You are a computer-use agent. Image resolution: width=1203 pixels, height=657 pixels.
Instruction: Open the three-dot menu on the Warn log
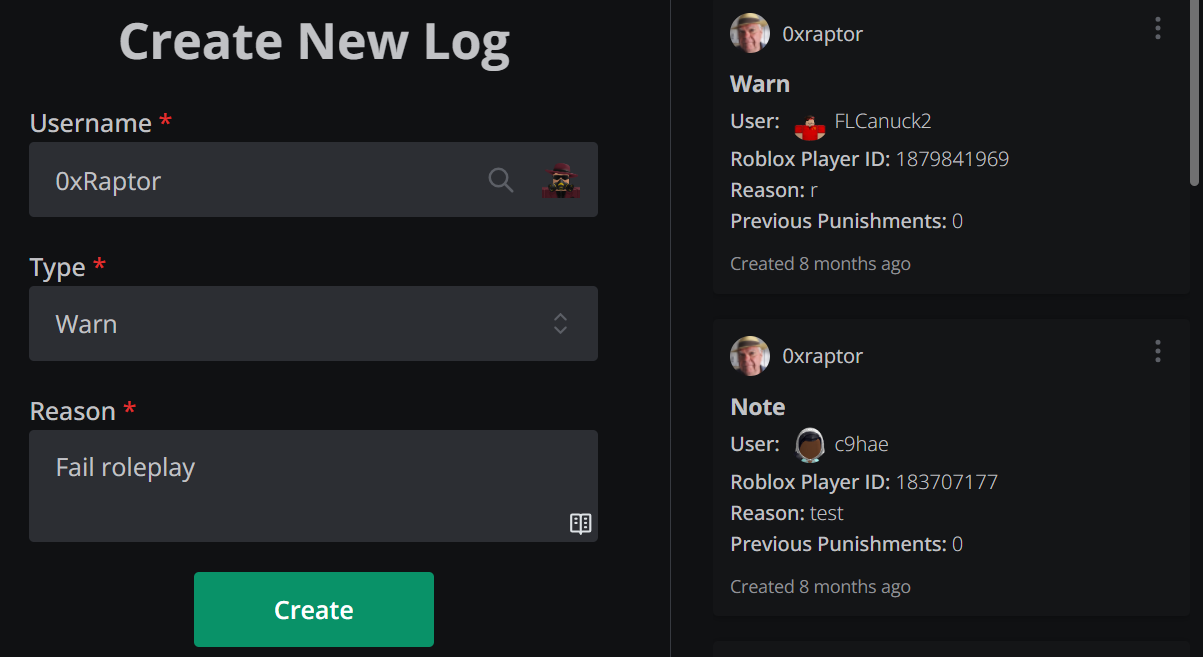[x=1157, y=29]
